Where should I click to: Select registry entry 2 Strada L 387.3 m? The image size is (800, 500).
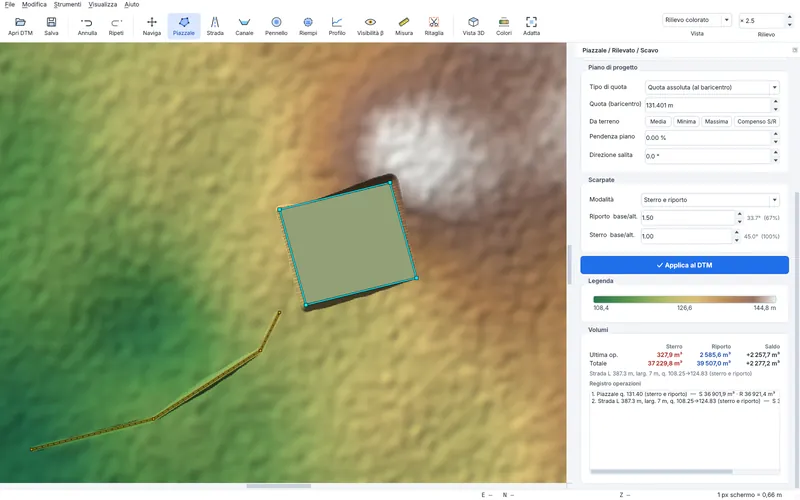point(684,401)
